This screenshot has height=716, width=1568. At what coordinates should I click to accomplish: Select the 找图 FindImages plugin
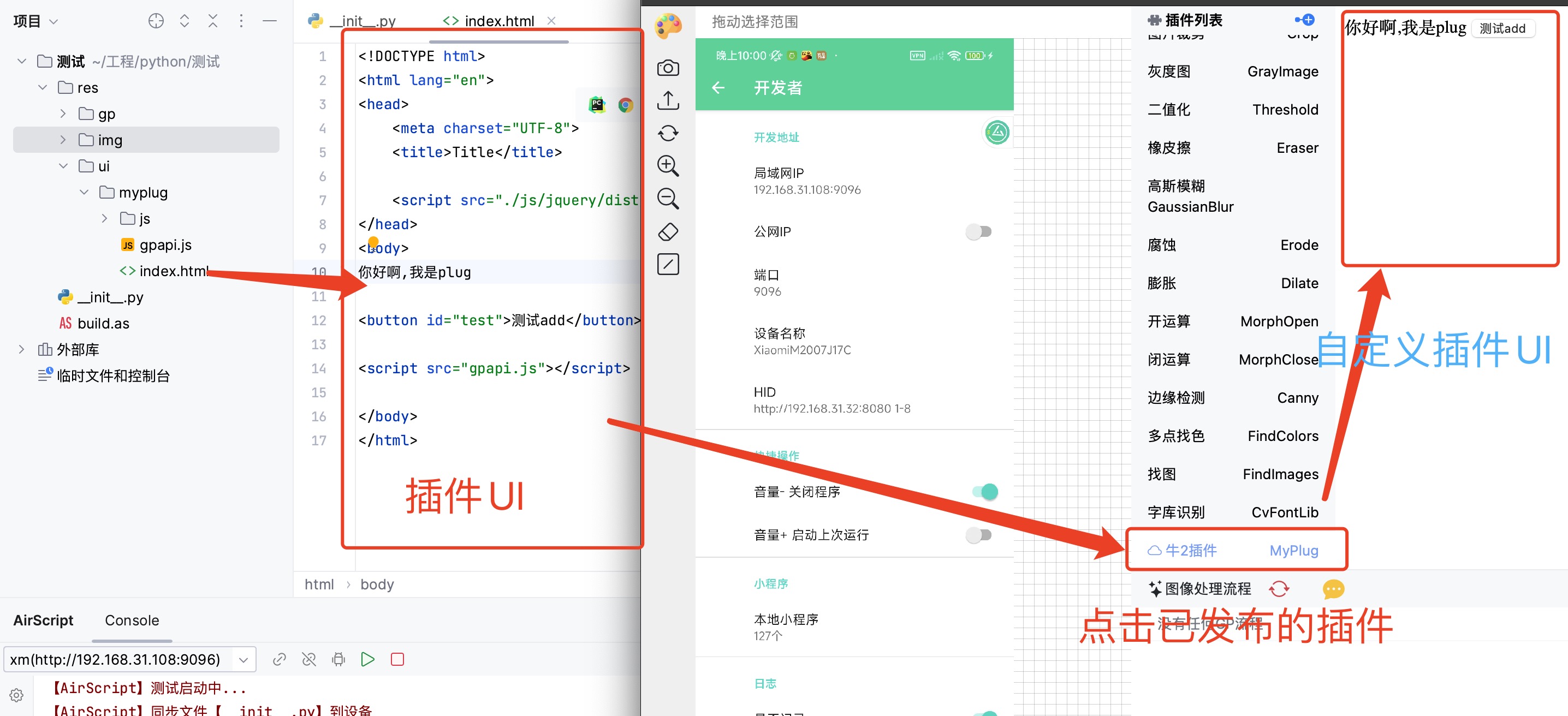click(x=1233, y=474)
